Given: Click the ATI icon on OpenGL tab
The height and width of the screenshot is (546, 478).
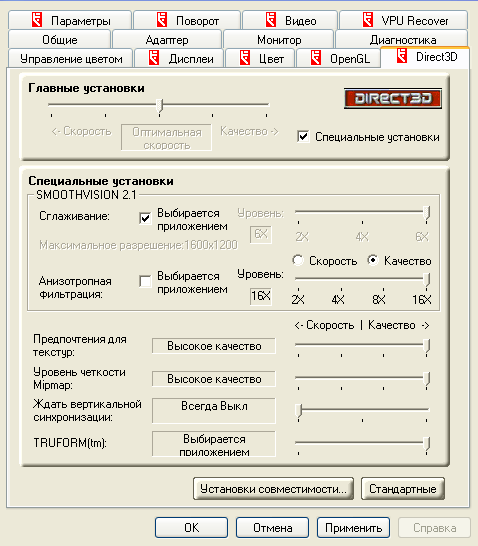Looking at the screenshot, I should (316, 58).
